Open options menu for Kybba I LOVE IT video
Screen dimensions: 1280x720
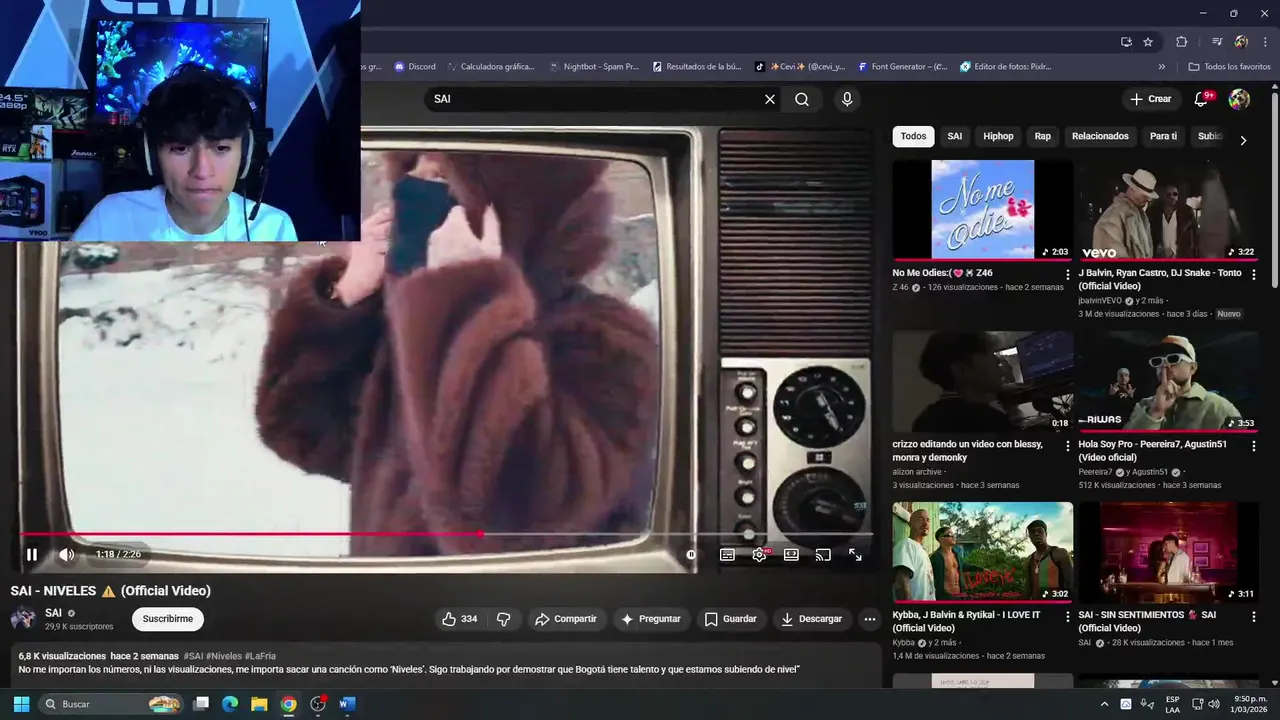click(x=1068, y=616)
